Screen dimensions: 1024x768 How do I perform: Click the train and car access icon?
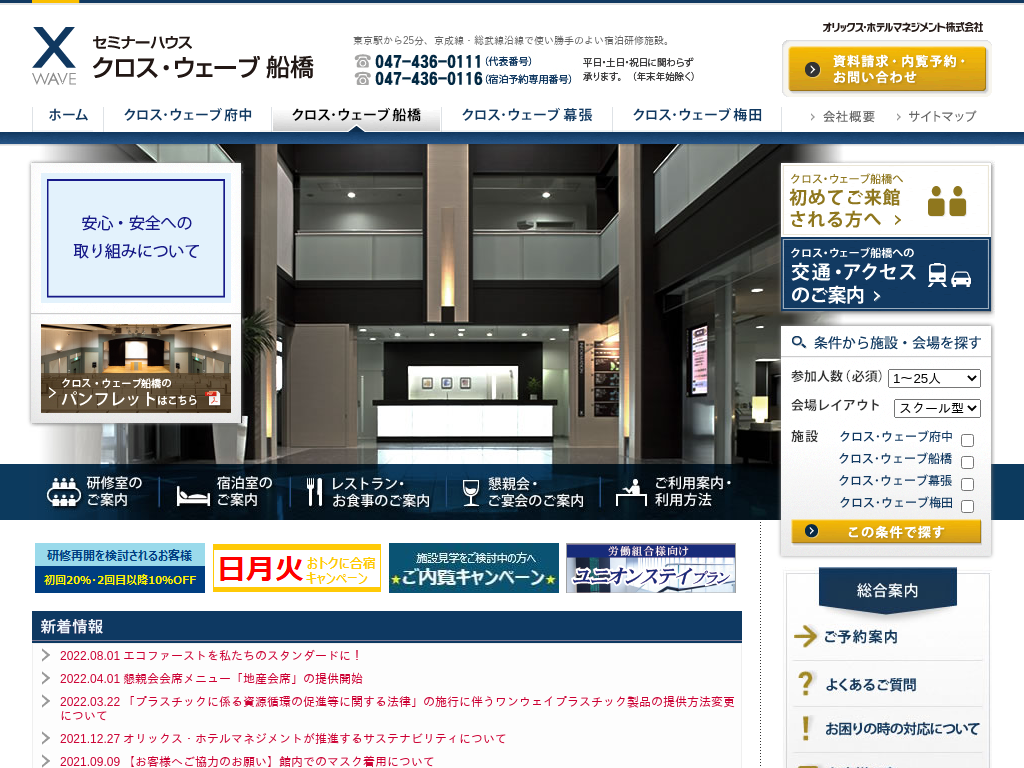tap(950, 276)
